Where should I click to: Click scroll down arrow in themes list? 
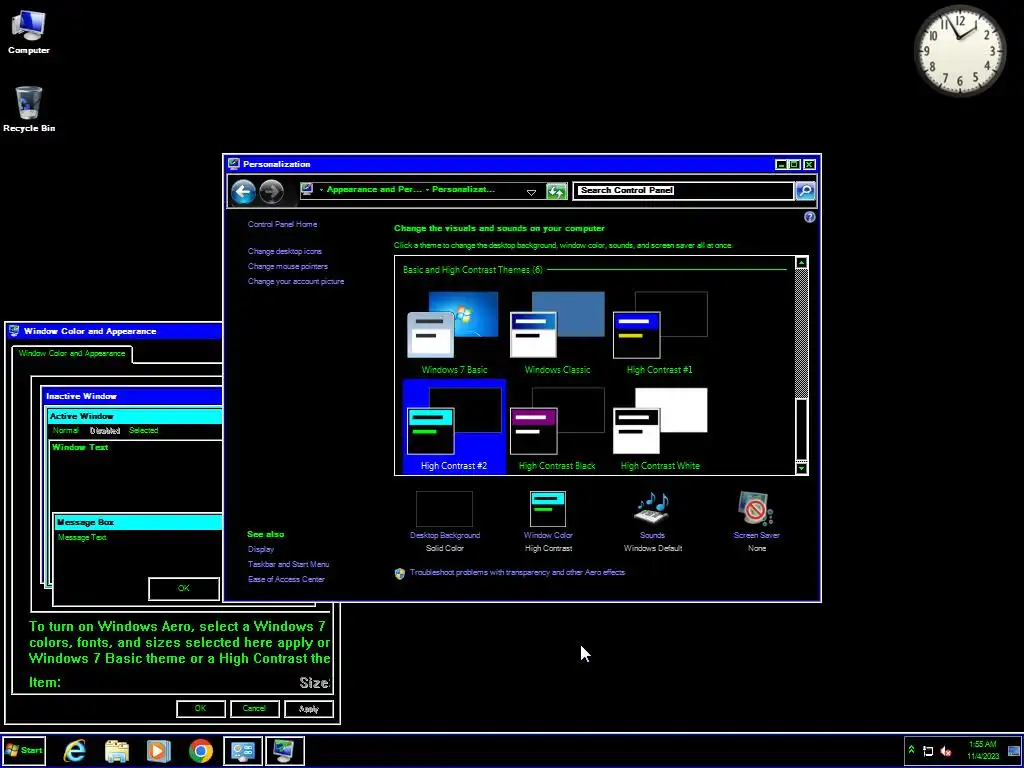click(x=801, y=468)
